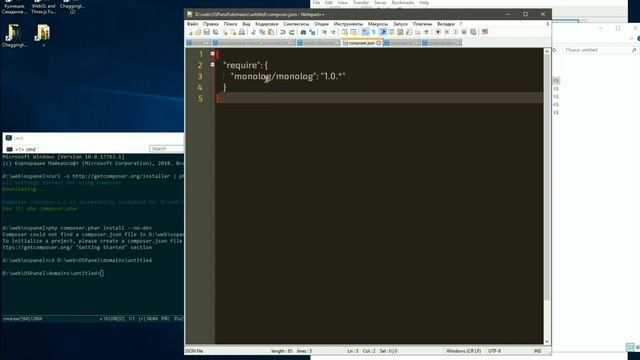Open Find with the binoculars icon

point(303,32)
